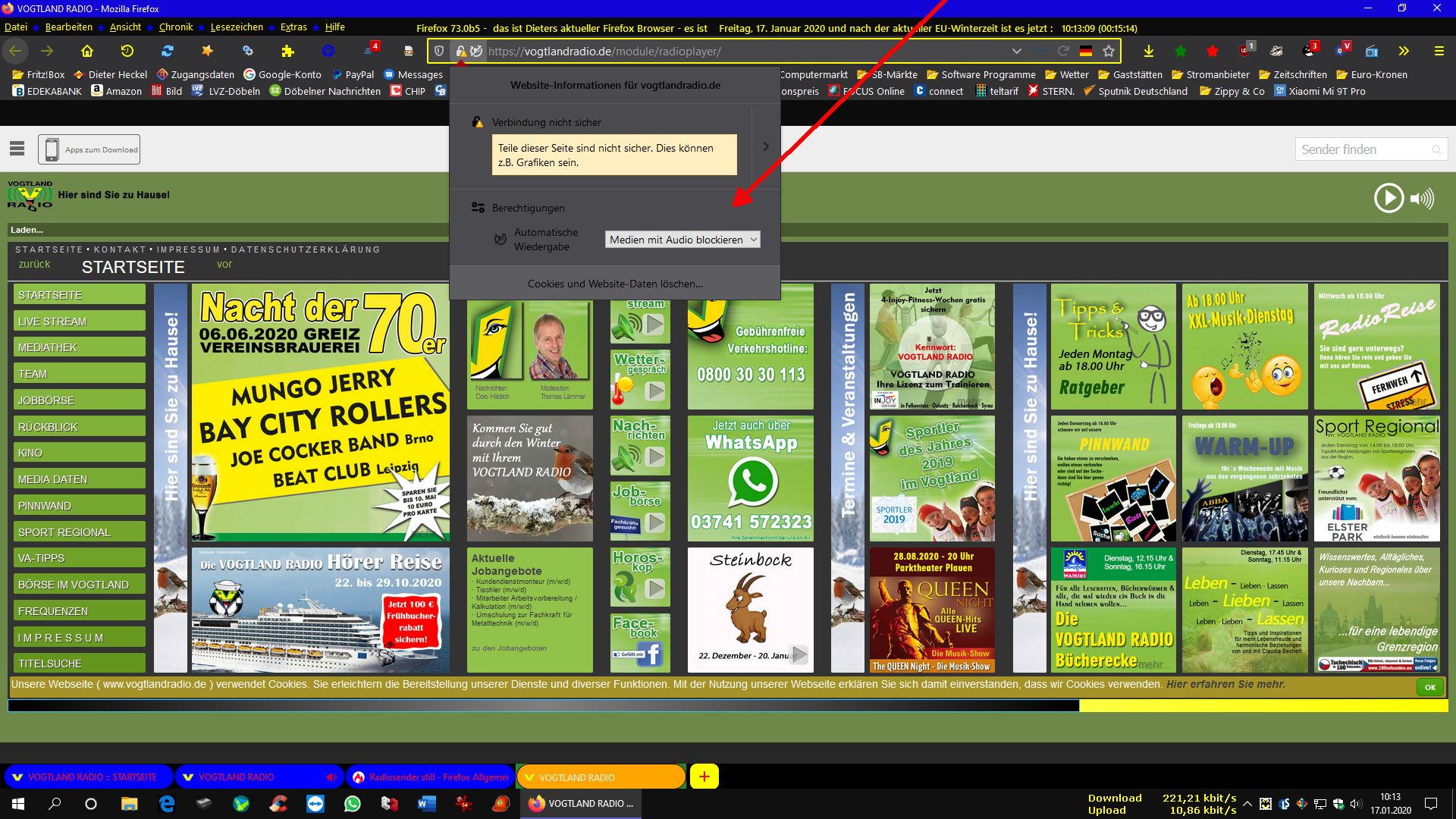
Task: Click the radio volume speaker icon
Action: [1422, 199]
